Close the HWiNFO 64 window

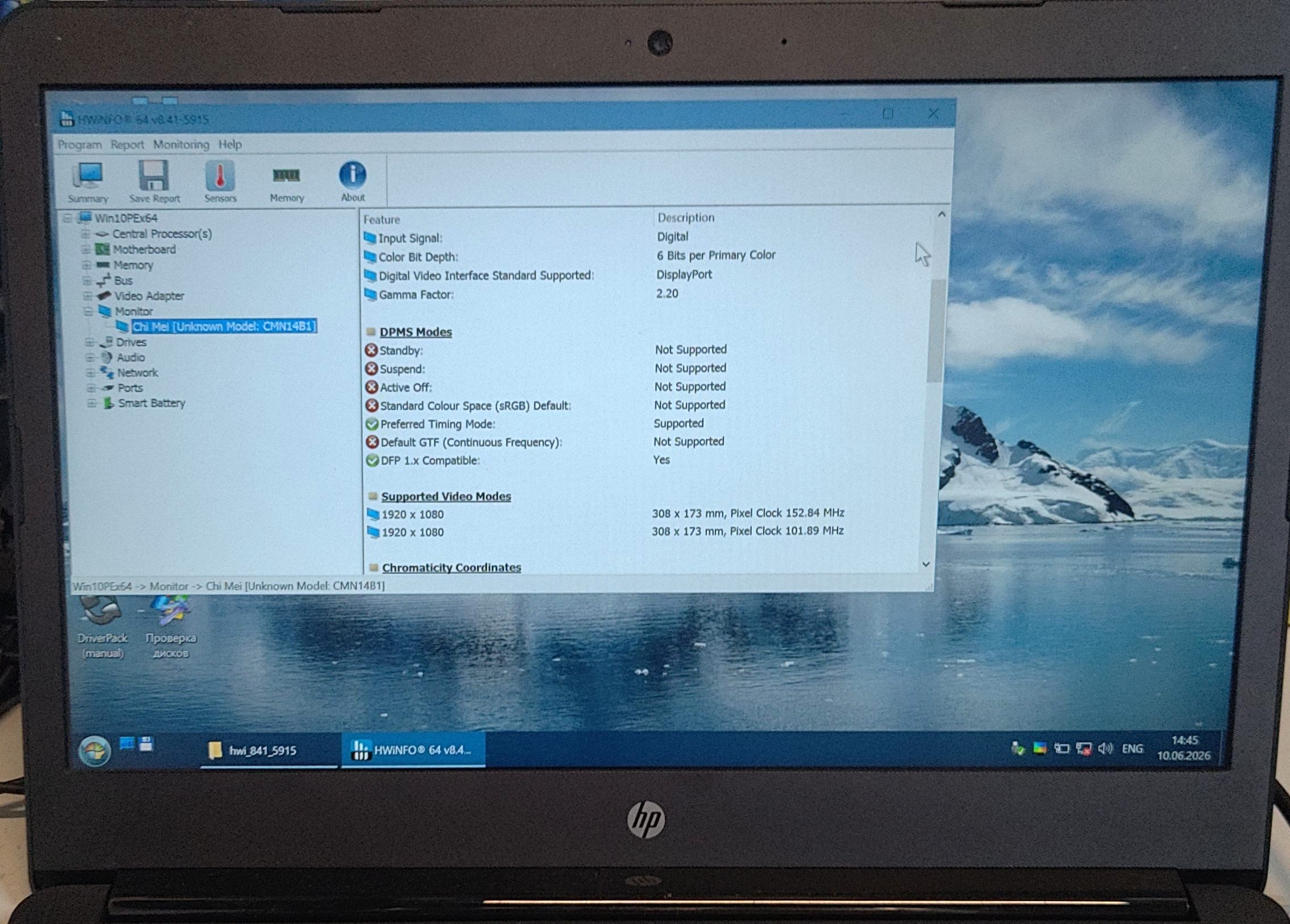click(x=933, y=113)
